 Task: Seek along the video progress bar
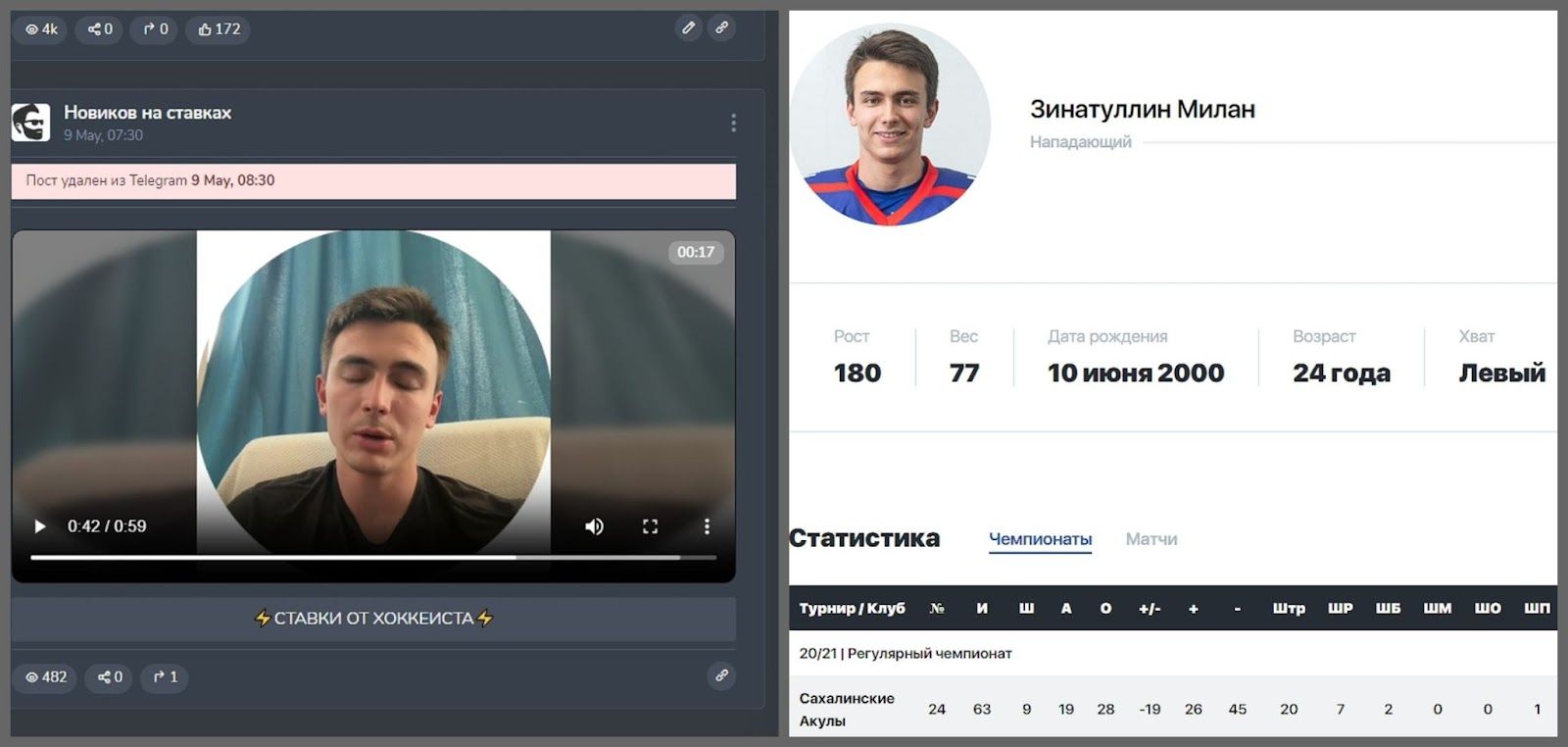coord(373,557)
